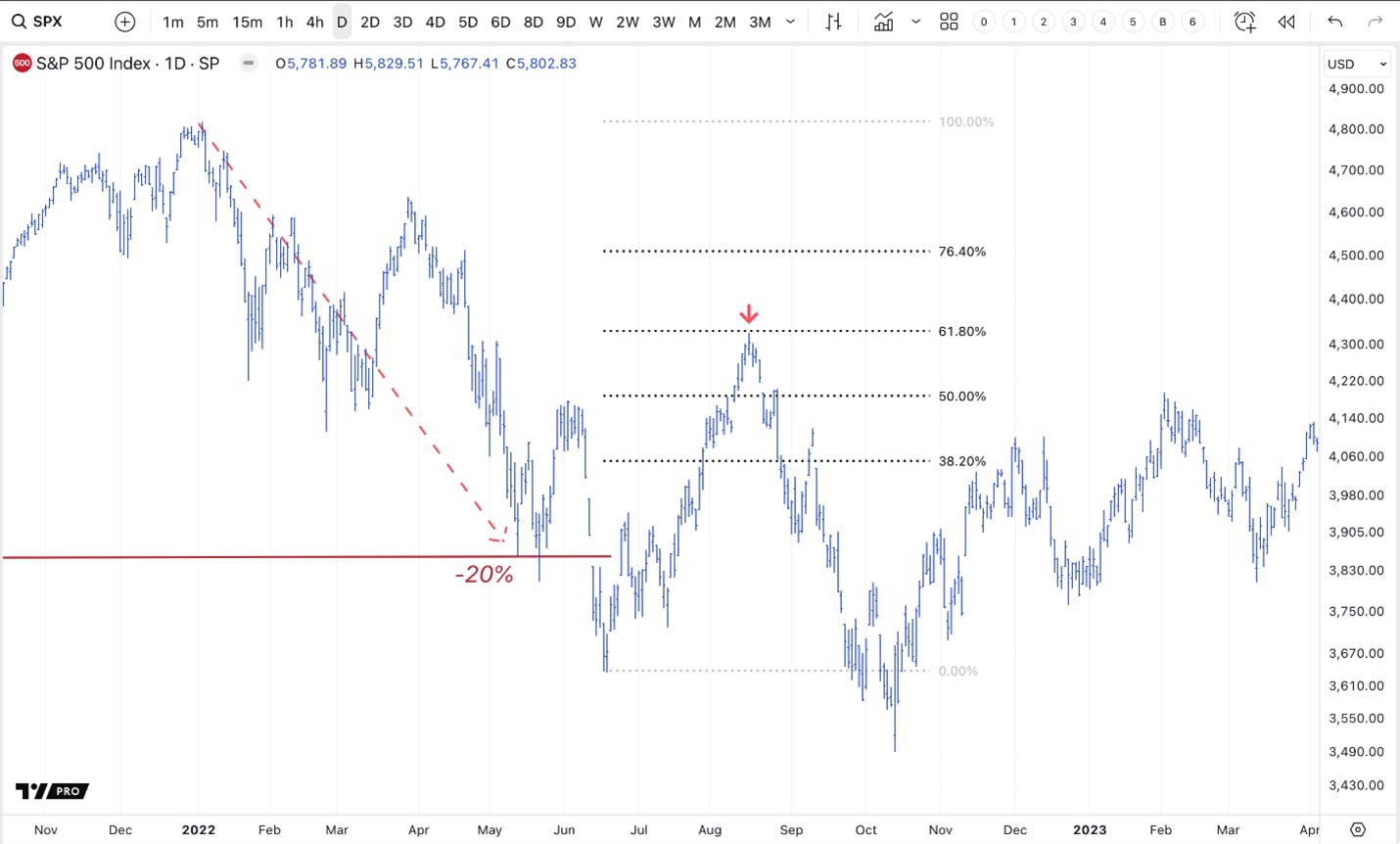
Task: Choose the W weekly interval
Action: (x=596, y=22)
